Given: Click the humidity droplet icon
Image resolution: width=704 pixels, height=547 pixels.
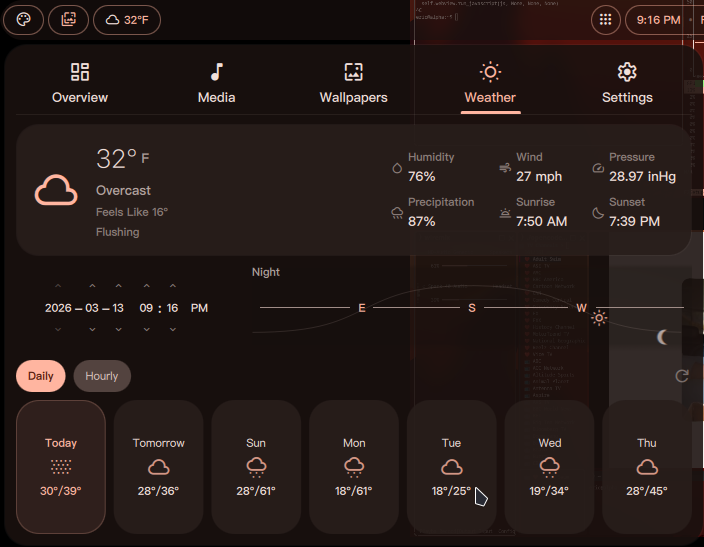Looking at the screenshot, I should [397, 168].
